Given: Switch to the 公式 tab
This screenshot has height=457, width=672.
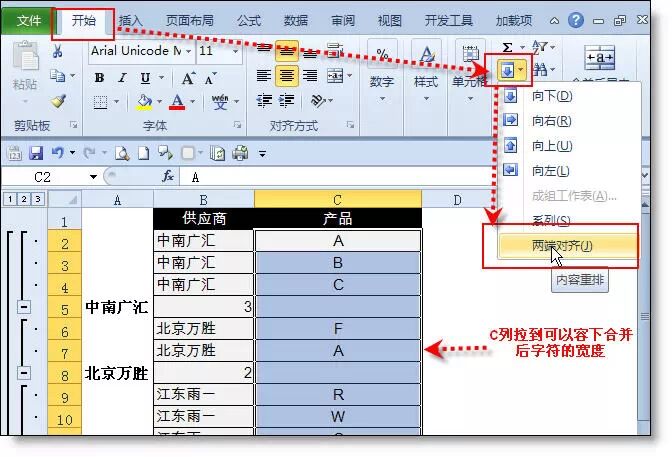Looking at the screenshot, I should click(x=249, y=20).
